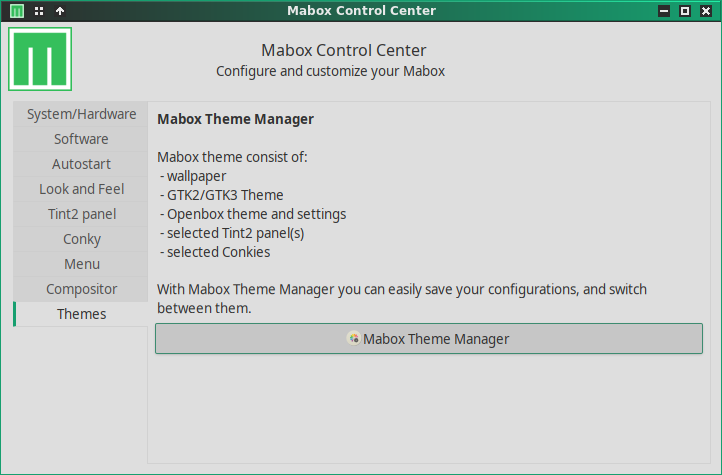This screenshot has width=722, height=475.
Task: Click the shade (up arrow) title bar icon
Action: pyautogui.click(x=59, y=11)
